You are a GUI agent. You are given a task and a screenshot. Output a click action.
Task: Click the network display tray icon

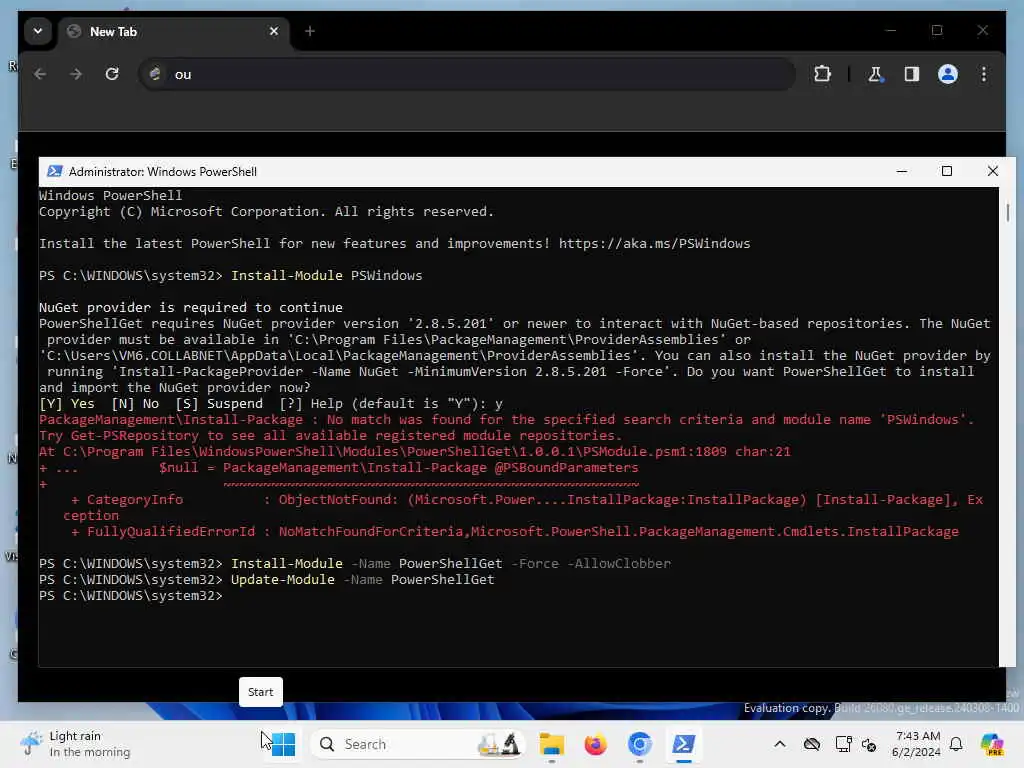click(x=843, y=744)
